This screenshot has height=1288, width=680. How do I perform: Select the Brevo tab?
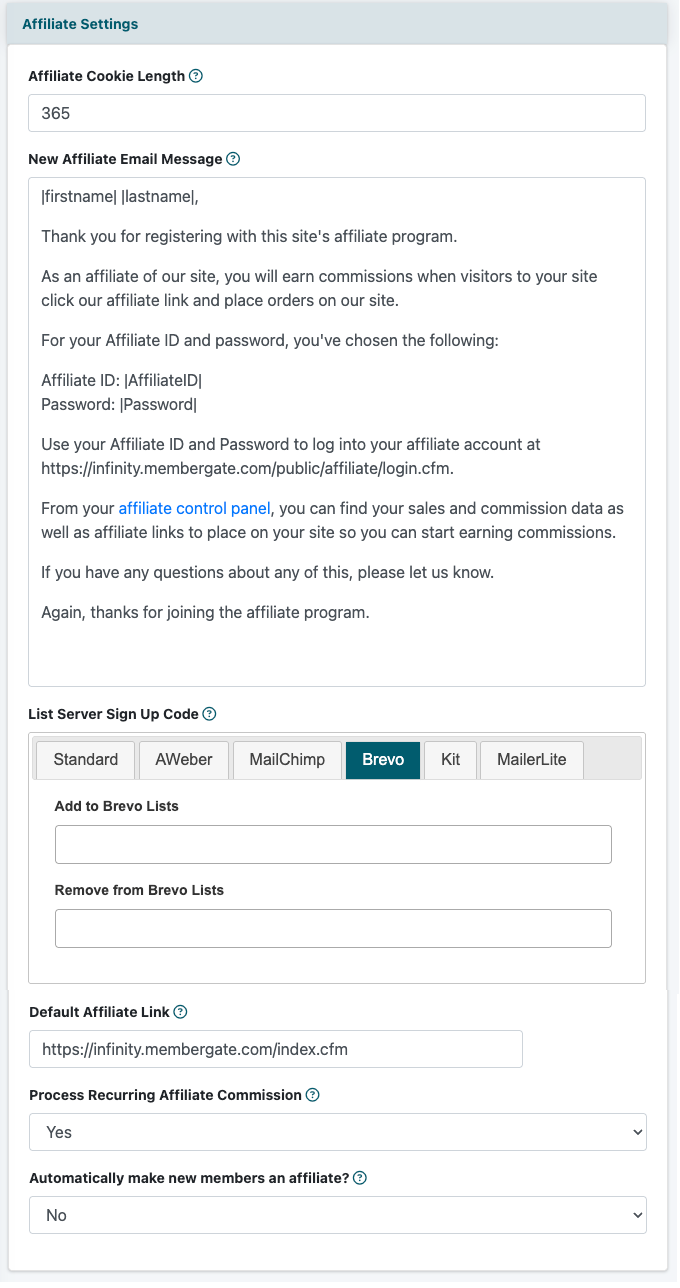click(x=383, y=760)
